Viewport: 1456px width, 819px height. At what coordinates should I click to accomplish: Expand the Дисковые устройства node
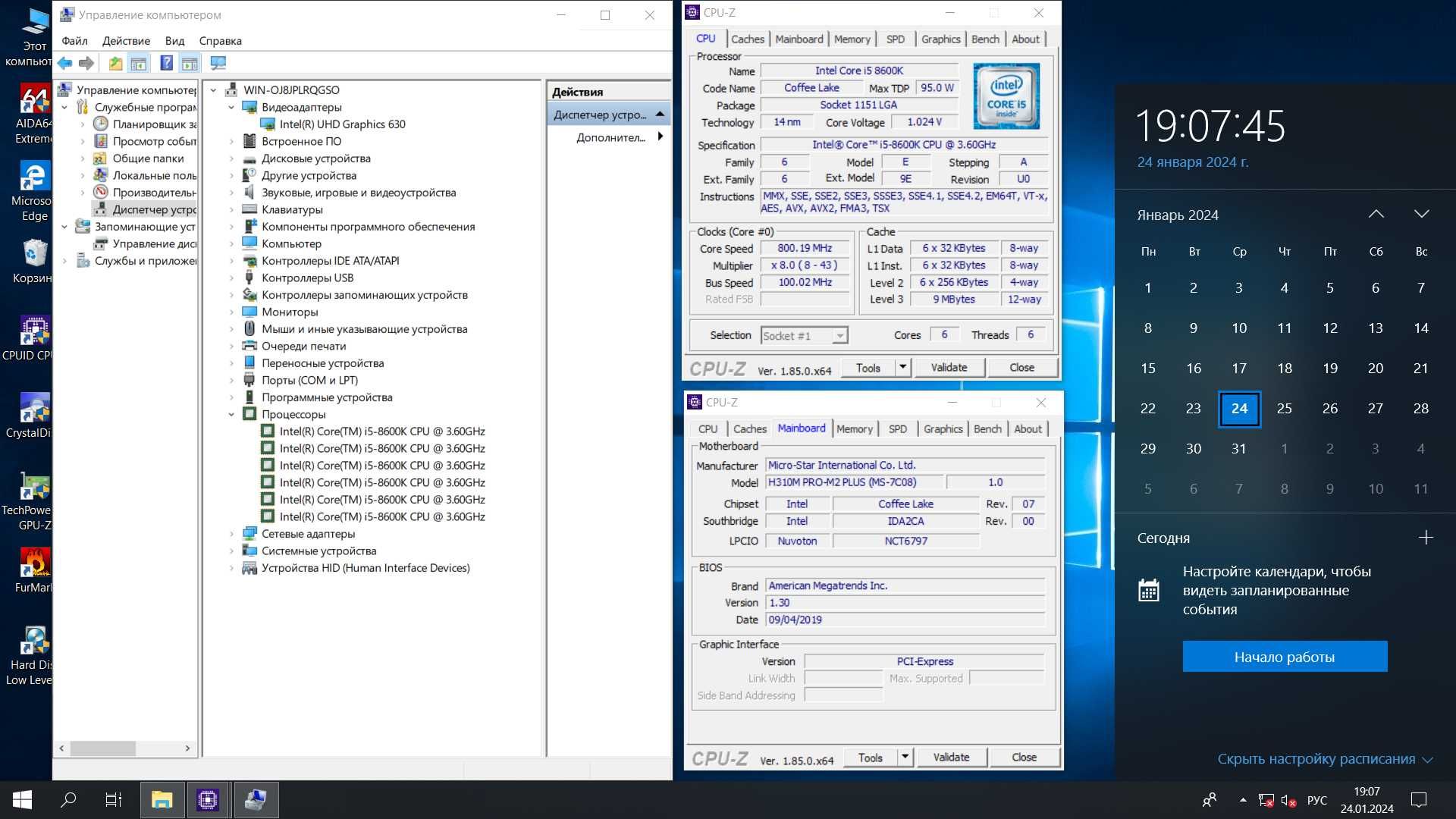231,158
